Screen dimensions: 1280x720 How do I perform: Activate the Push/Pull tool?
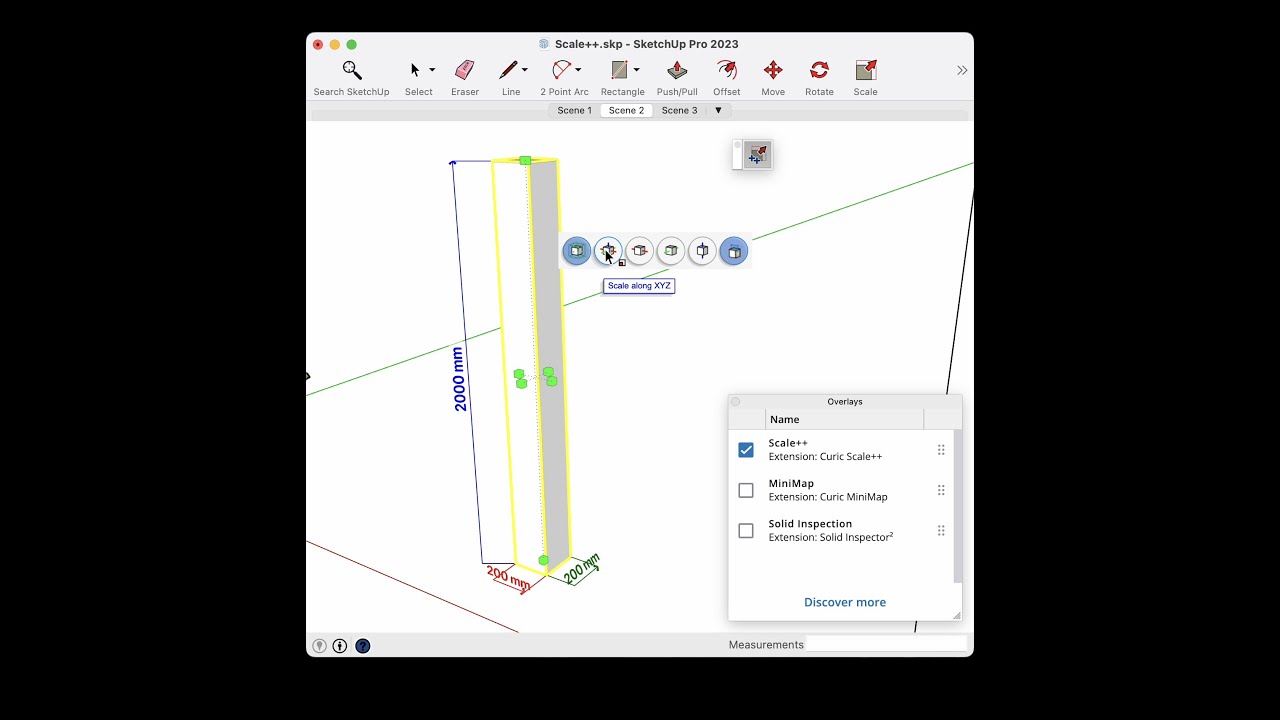[x=677, y=78]
